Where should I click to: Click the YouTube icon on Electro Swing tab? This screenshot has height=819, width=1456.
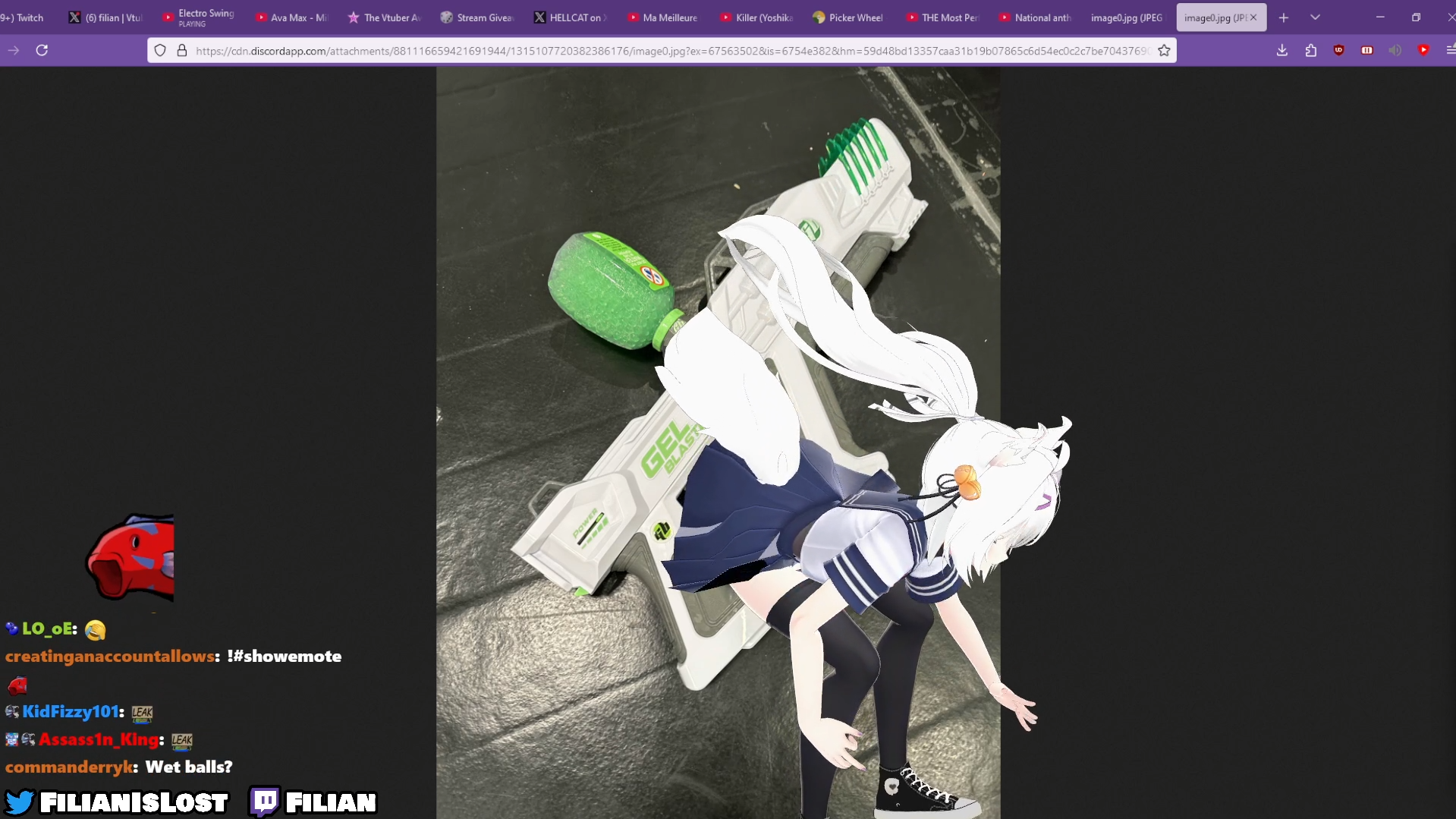point(168,17)
